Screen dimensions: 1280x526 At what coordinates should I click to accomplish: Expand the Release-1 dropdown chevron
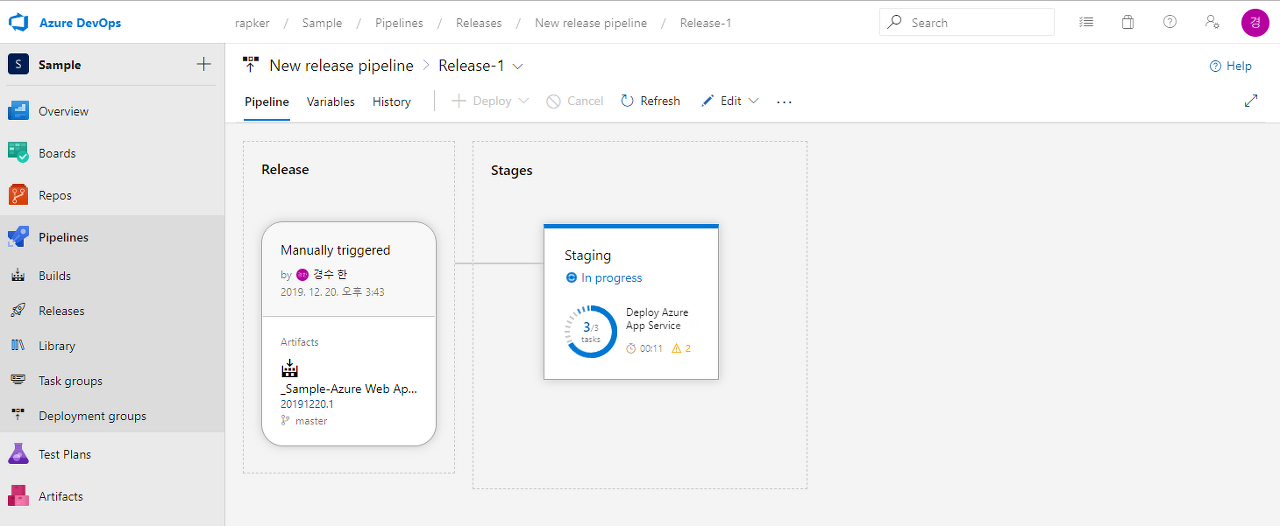click(x=518, y=66)
